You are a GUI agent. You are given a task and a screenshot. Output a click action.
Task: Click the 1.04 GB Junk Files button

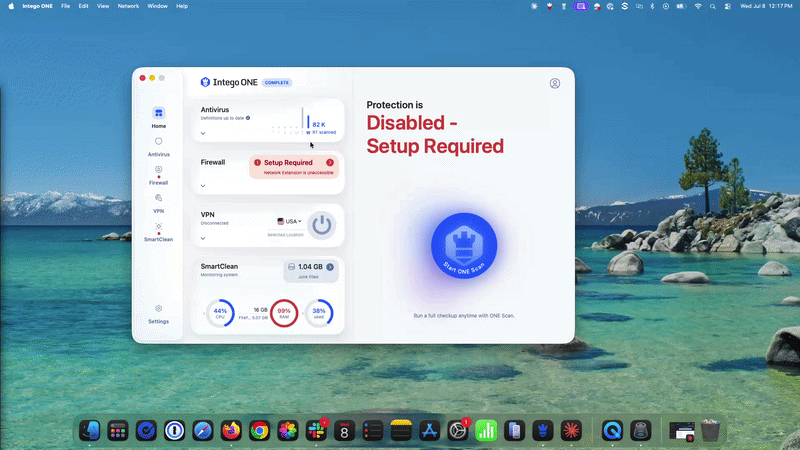point(311,271)
